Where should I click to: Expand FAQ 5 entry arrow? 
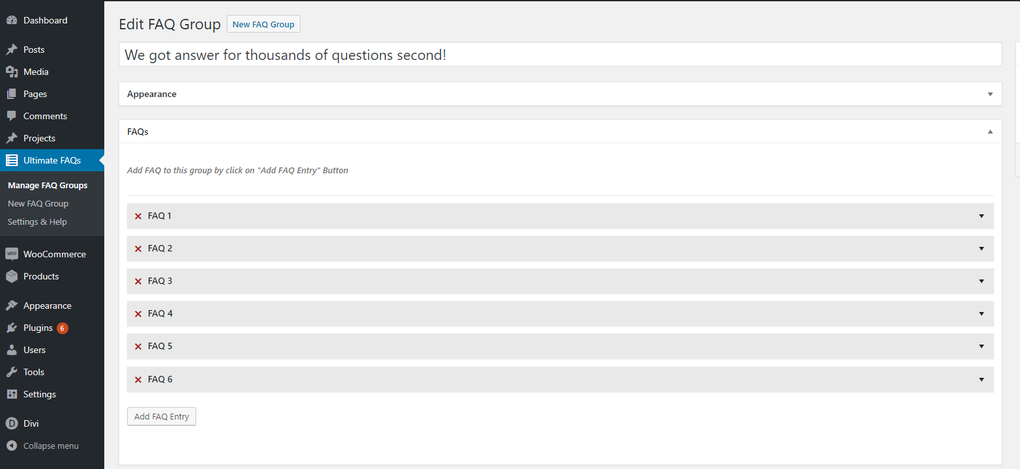coord(982,347)
